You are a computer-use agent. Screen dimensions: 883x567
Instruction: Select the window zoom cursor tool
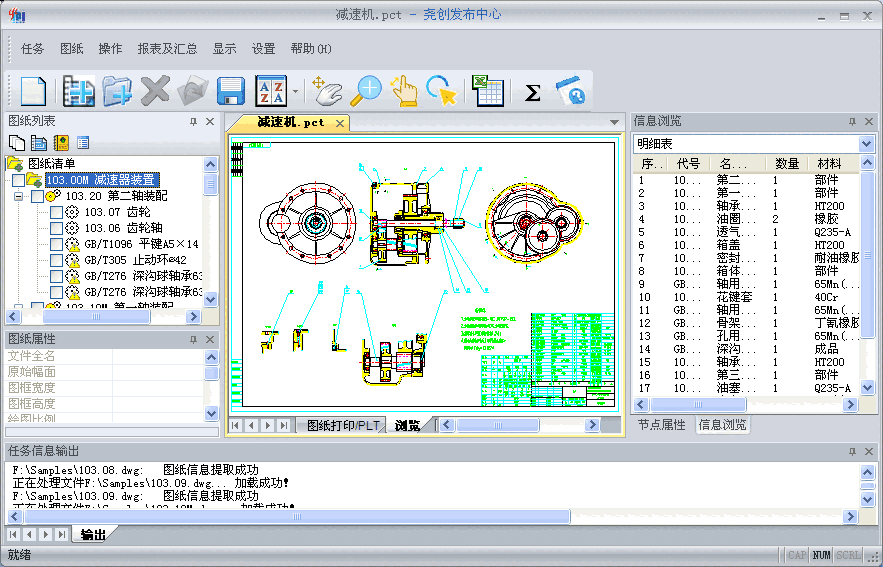[x=441, y=91]
